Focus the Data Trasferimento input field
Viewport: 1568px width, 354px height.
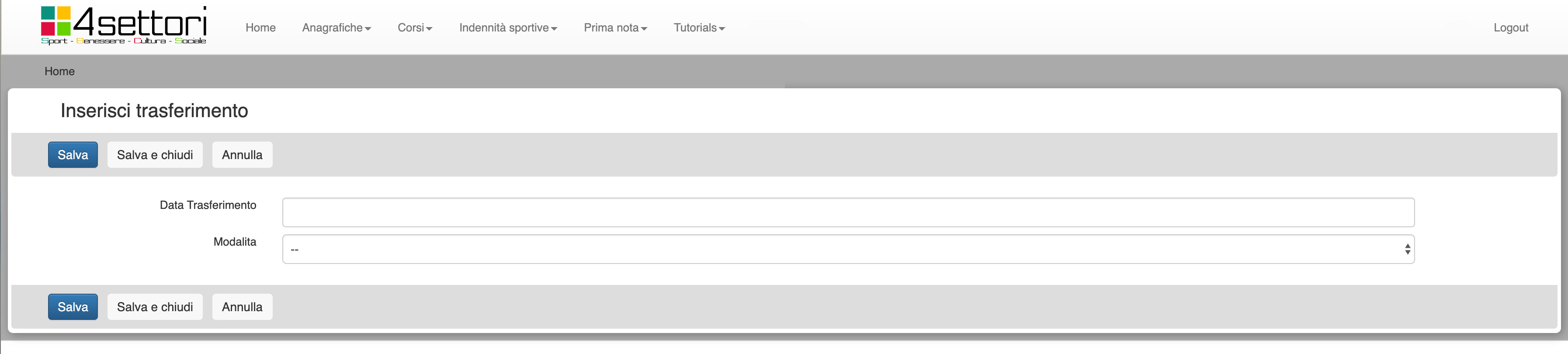(848, 212)
